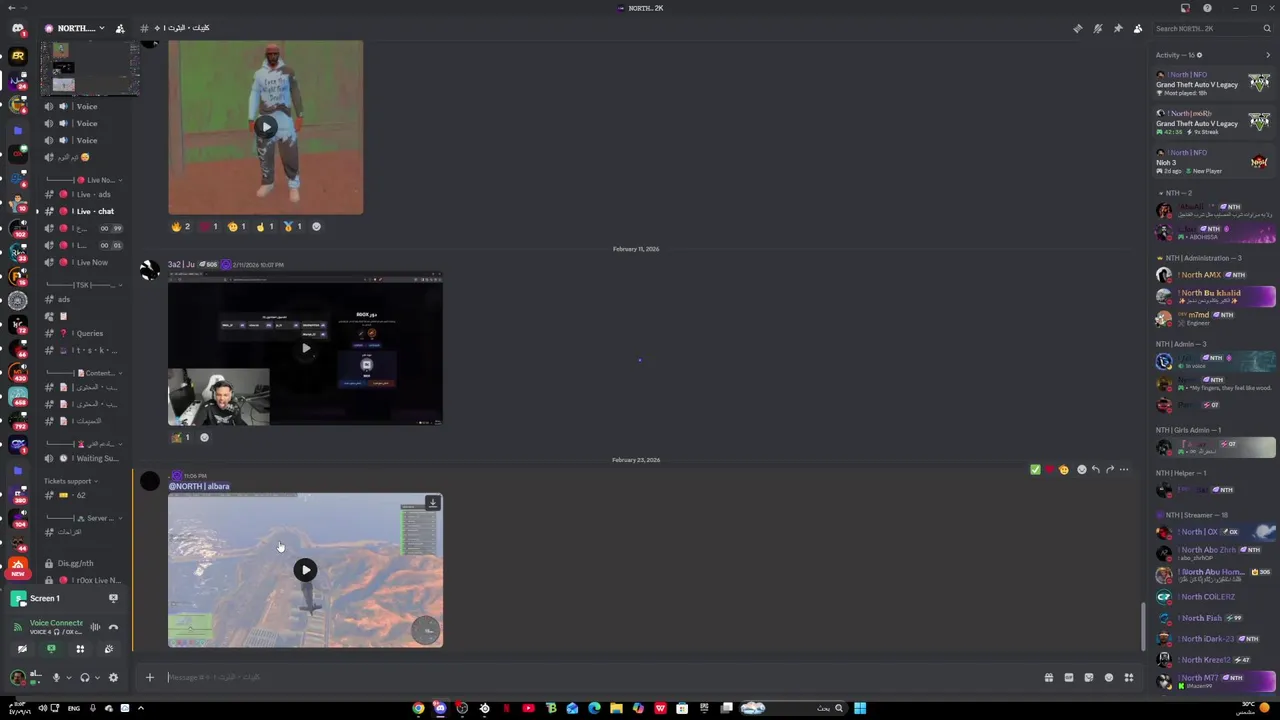Play the GTA aerial video attachment

[305, 570]
